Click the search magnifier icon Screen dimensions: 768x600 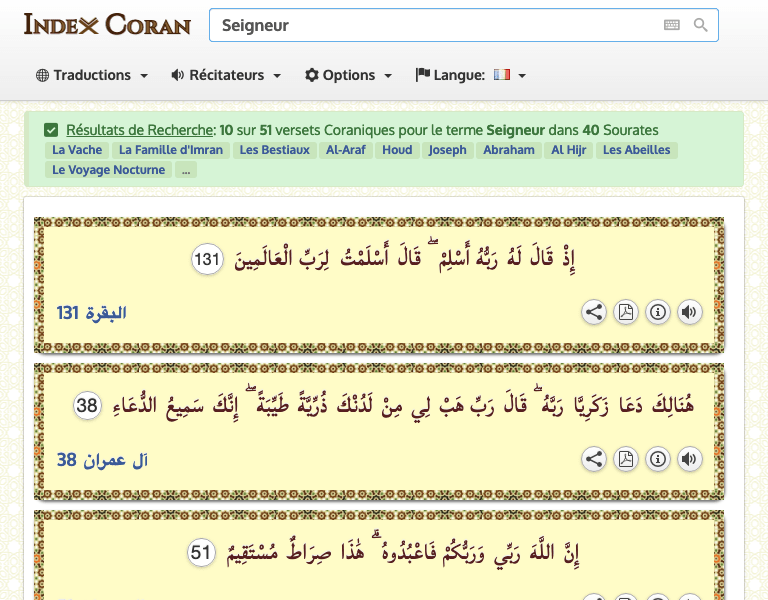click(701, 25)
